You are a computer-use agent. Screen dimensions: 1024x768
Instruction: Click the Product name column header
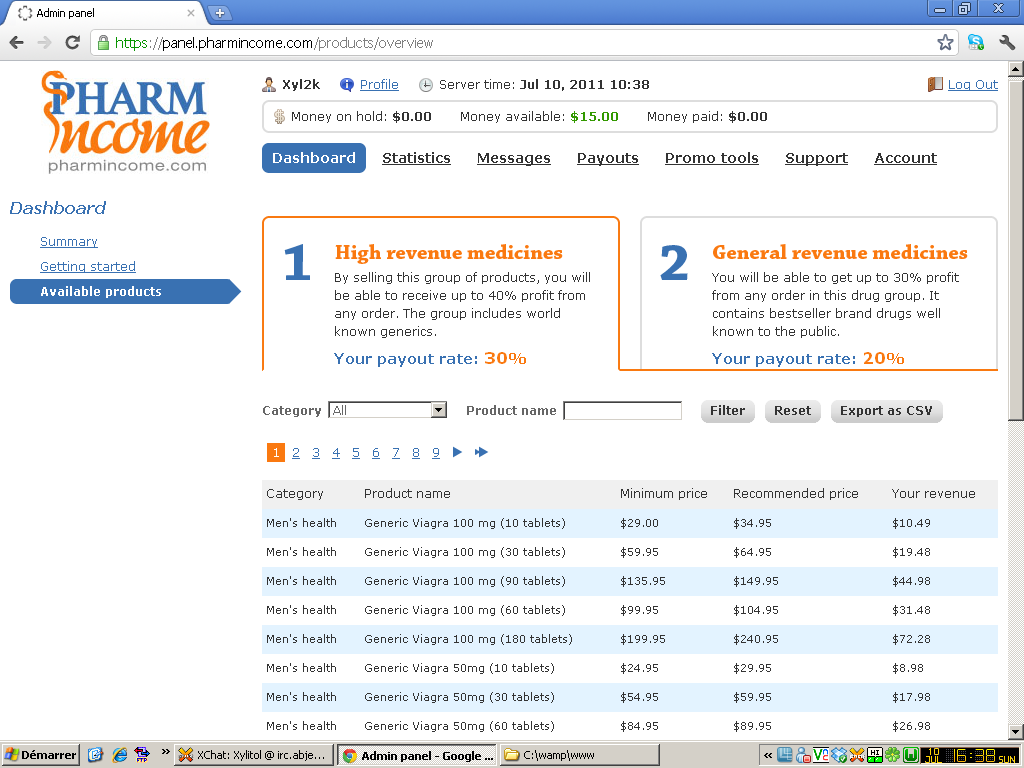click(x=407, y=494)
